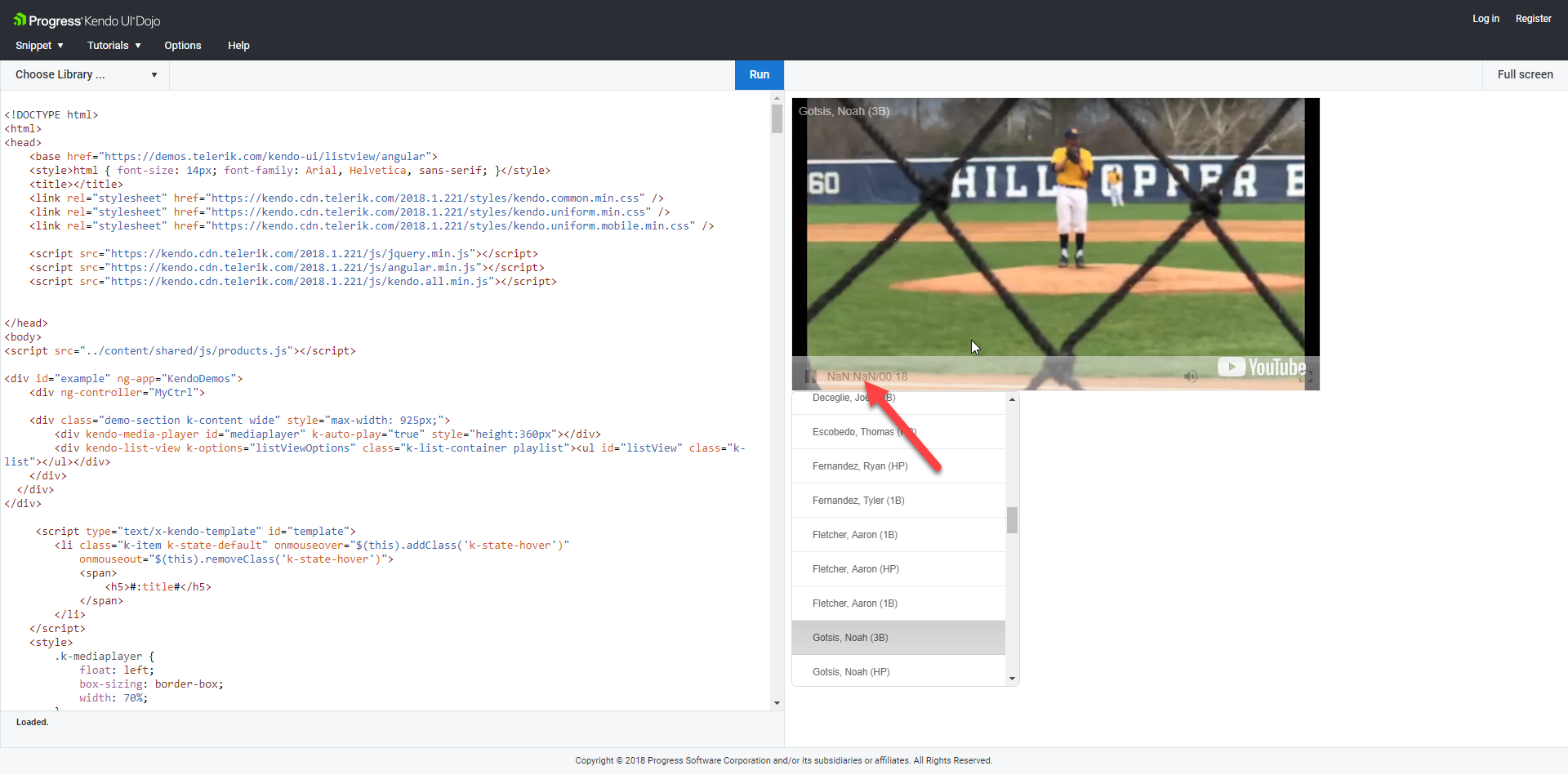Run the snippet code

(759, 74)
